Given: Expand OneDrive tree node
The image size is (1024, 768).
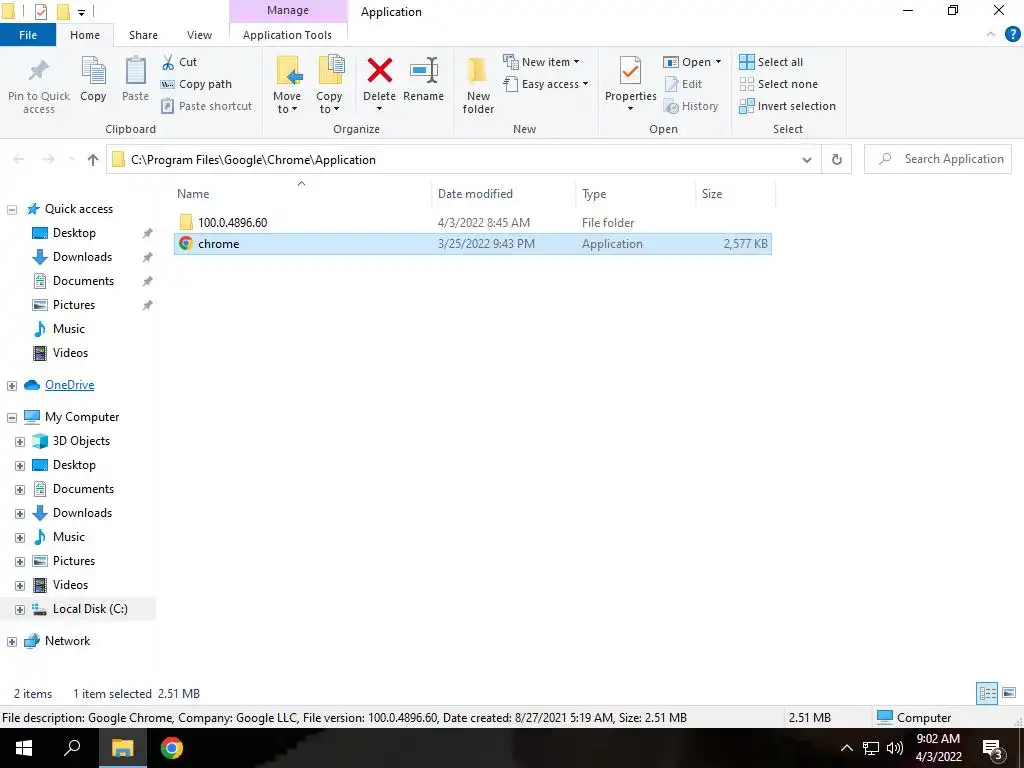Looking at the screenshot, I should tap(12, 386).
